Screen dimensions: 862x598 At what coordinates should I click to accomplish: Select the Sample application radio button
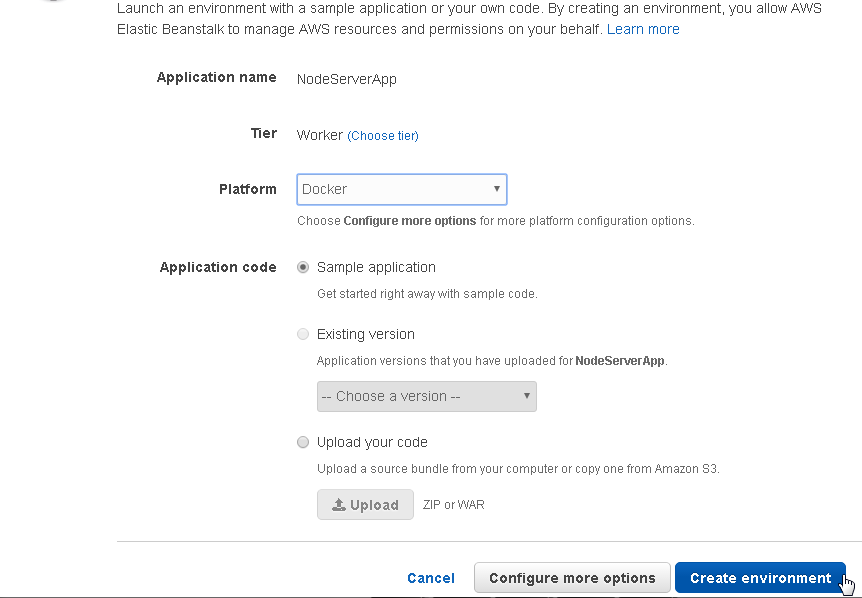303,267
